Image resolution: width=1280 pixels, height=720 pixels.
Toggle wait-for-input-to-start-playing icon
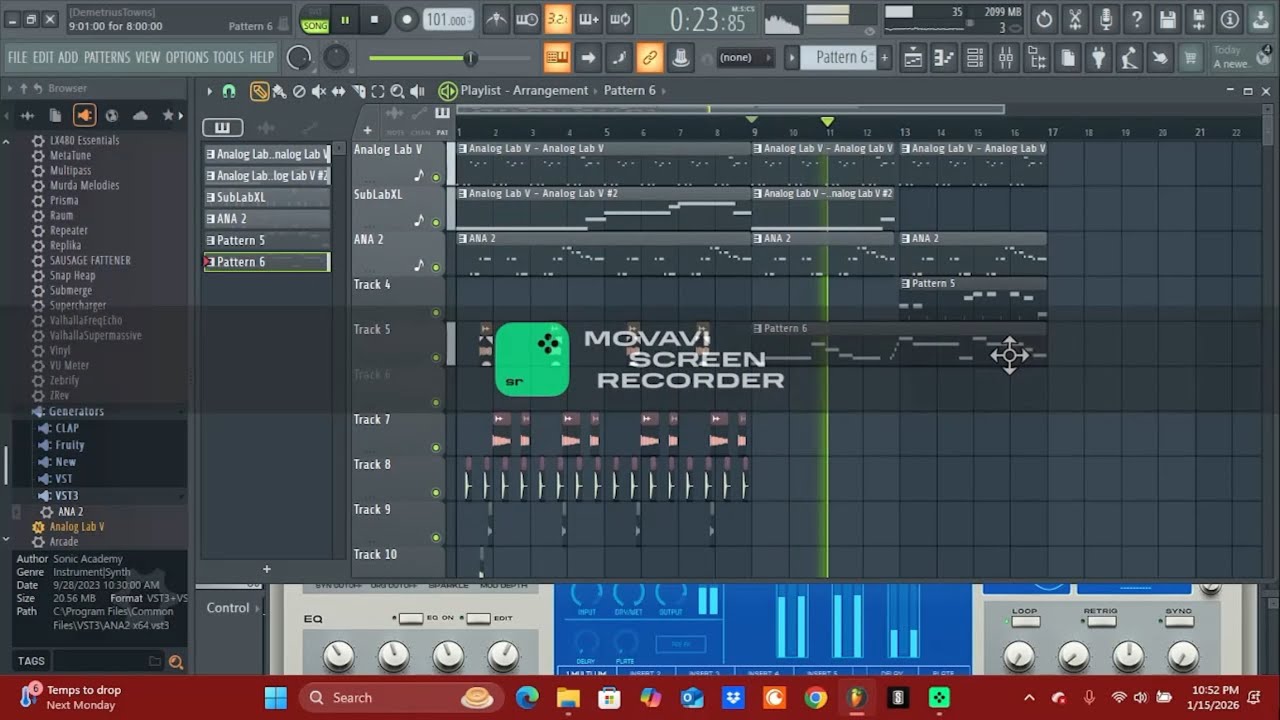pyautogui.click(x=527, y=19)
